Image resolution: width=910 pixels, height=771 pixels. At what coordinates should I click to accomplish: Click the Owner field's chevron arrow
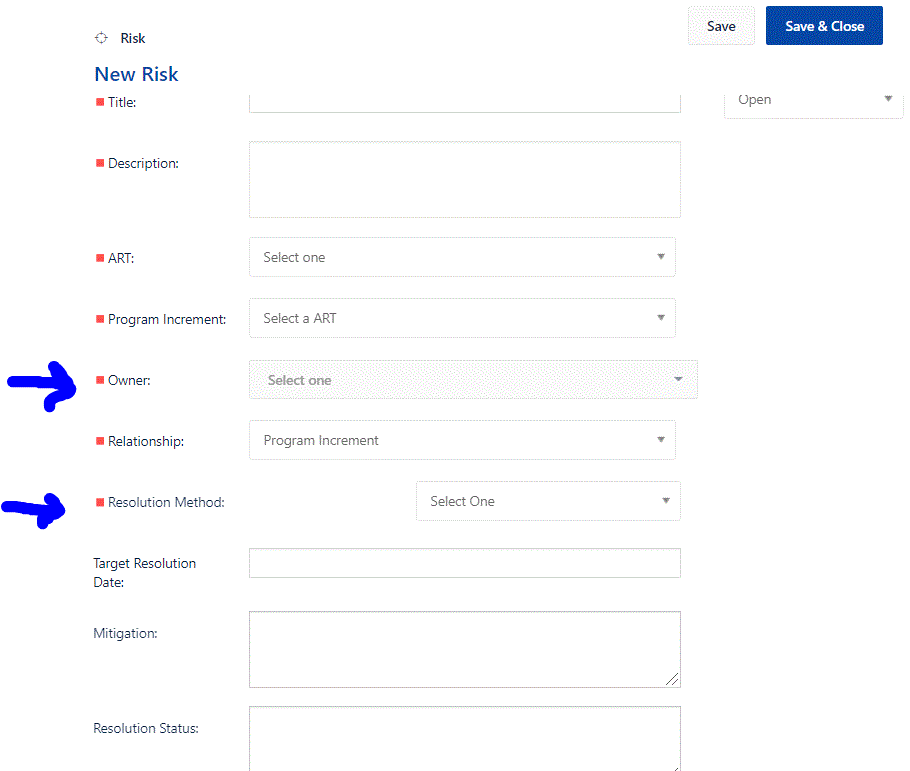[x=678, y=379]
